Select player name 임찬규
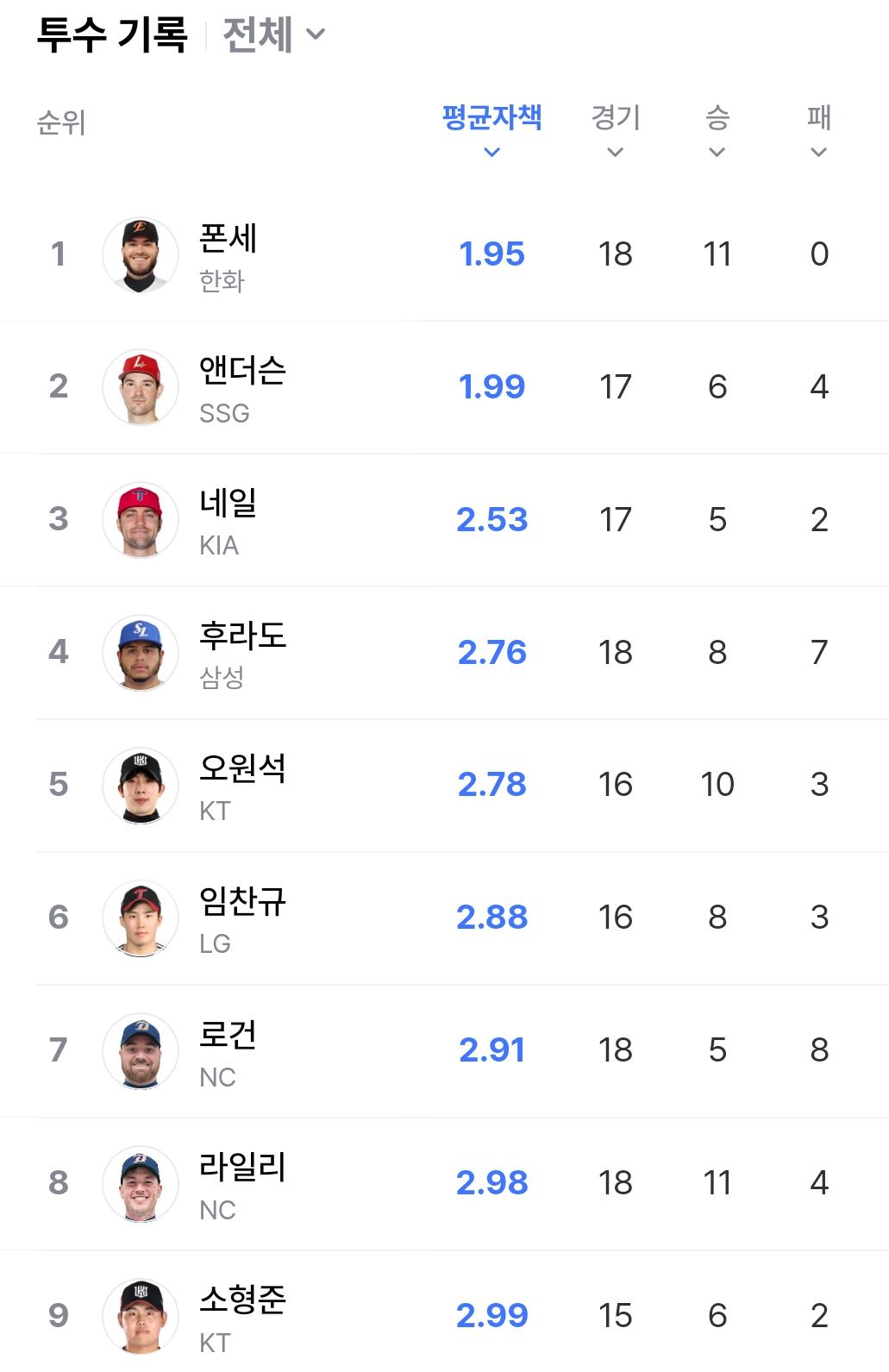 pos(242,901)
